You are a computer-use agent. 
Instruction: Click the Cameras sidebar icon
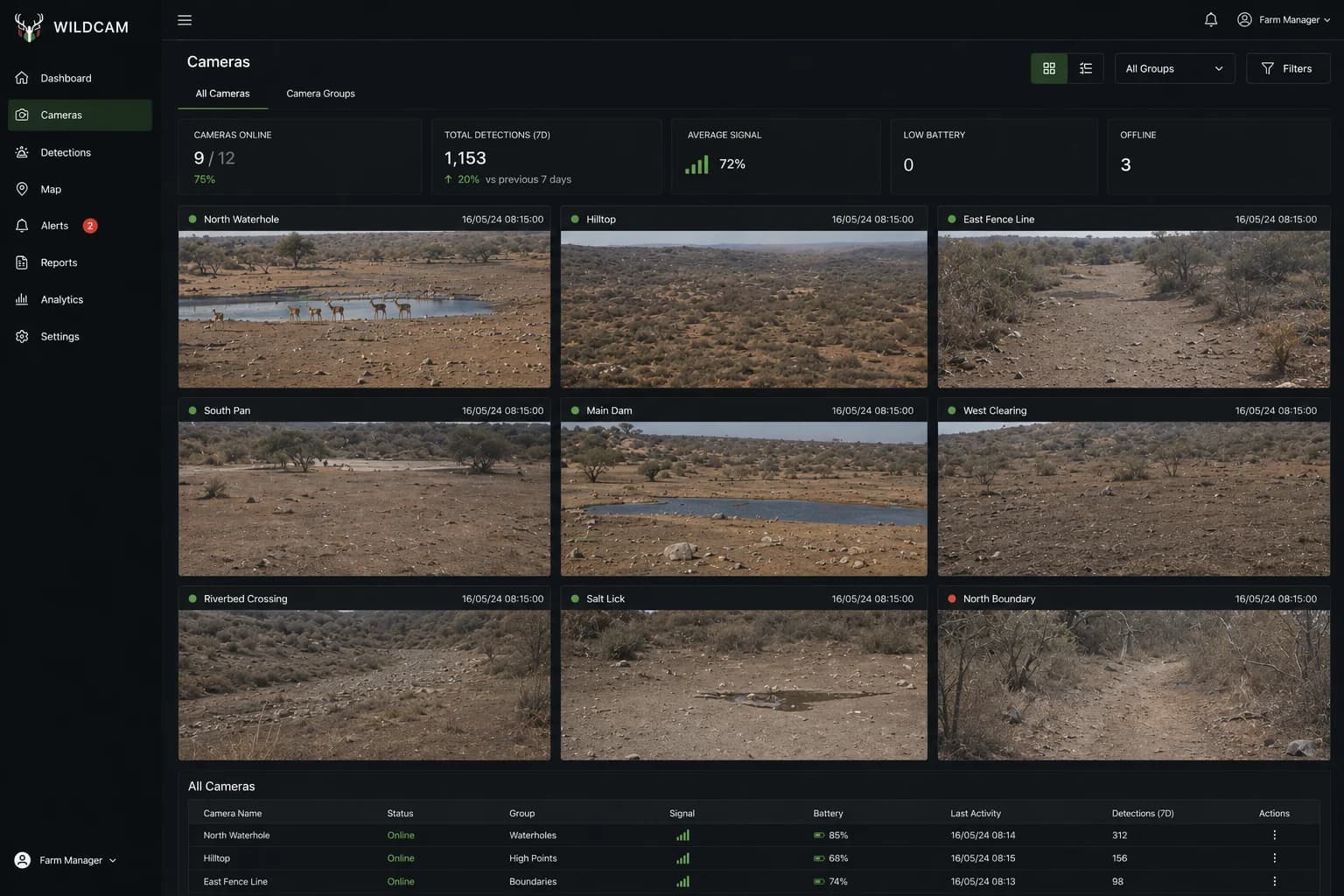click(22, 115)
